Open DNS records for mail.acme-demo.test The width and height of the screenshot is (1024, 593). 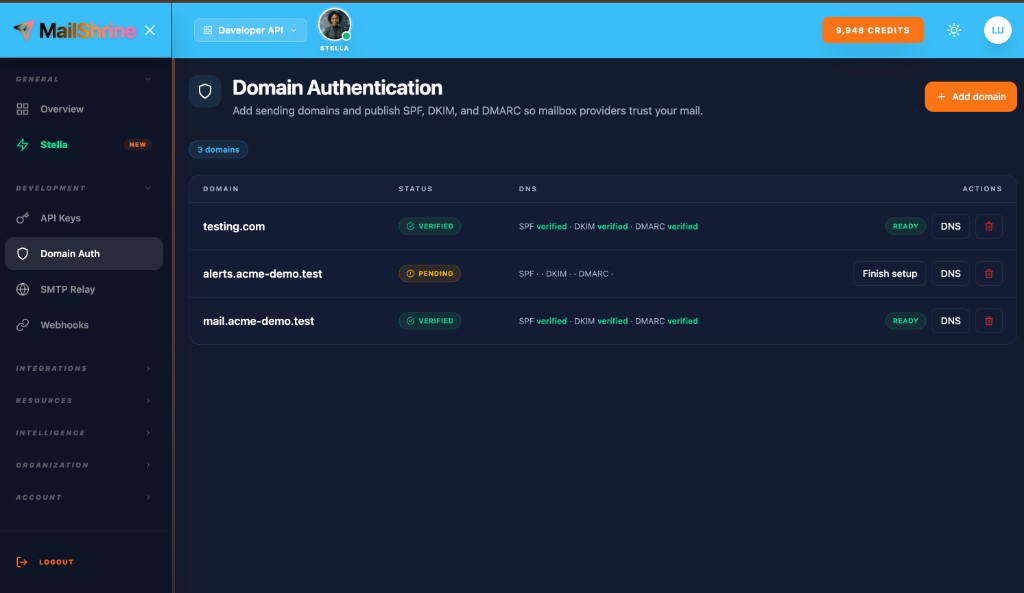(x=950, y=321)
